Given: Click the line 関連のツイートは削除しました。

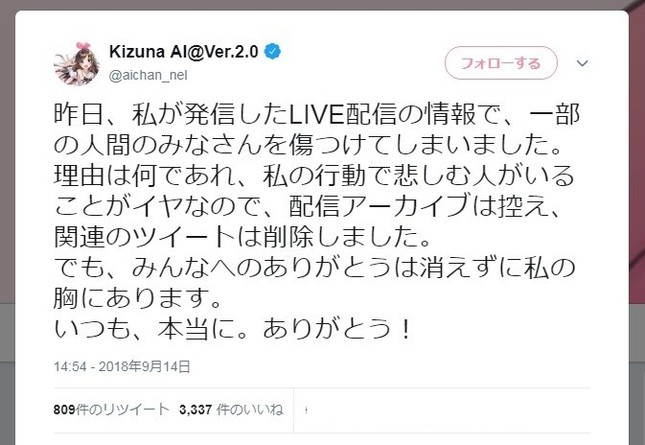Looking at the screenshot, I should (243, 238).
